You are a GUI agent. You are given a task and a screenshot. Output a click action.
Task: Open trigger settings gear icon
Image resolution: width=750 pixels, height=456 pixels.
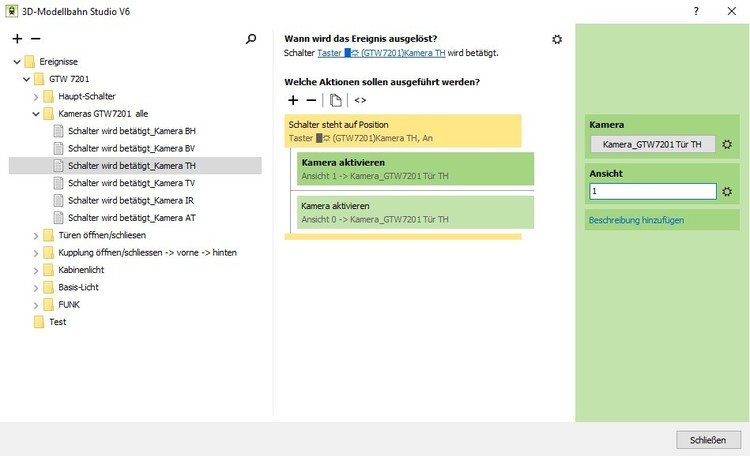pos(557,39)
